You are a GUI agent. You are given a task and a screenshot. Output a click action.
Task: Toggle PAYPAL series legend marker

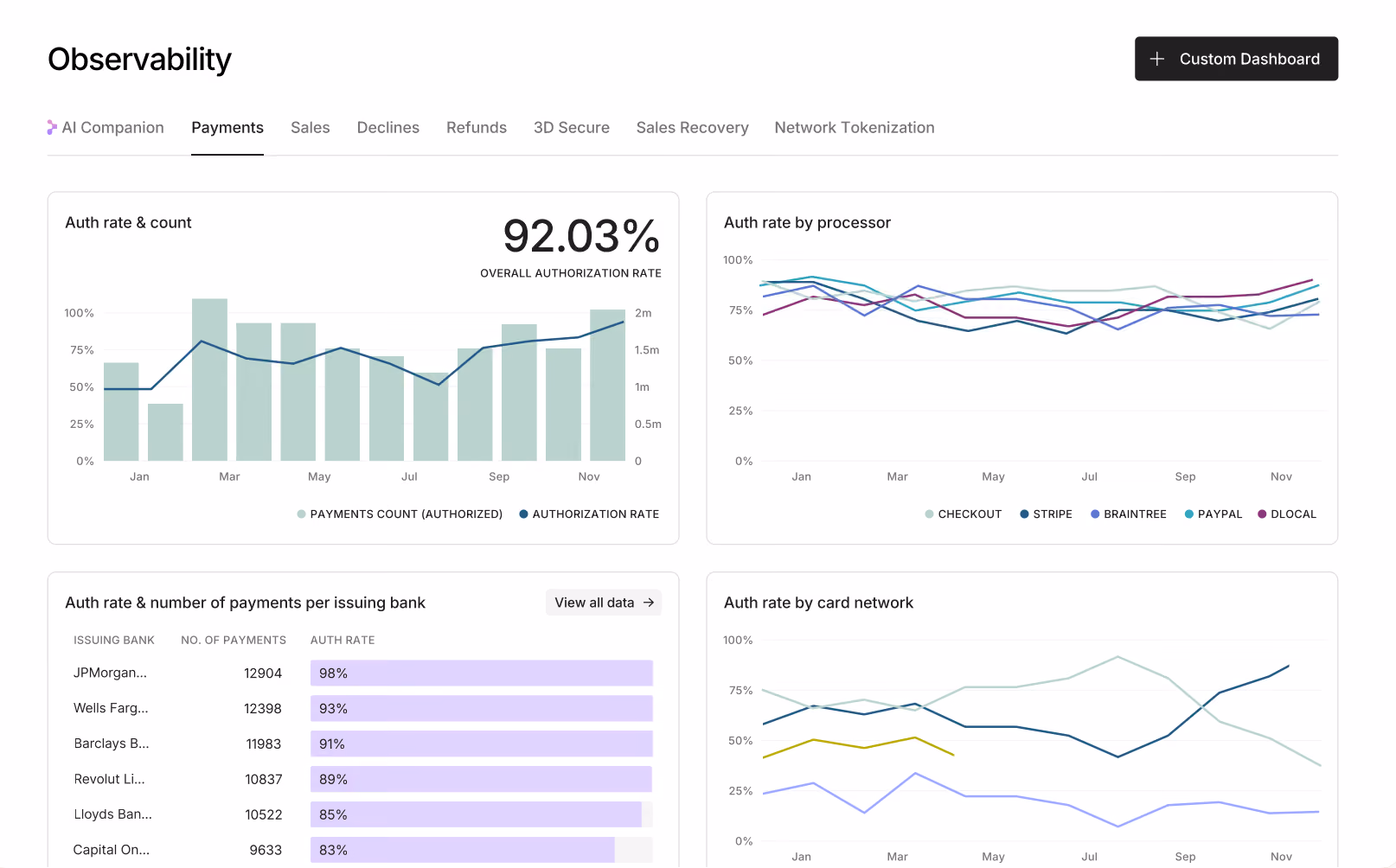[1189, 514]
